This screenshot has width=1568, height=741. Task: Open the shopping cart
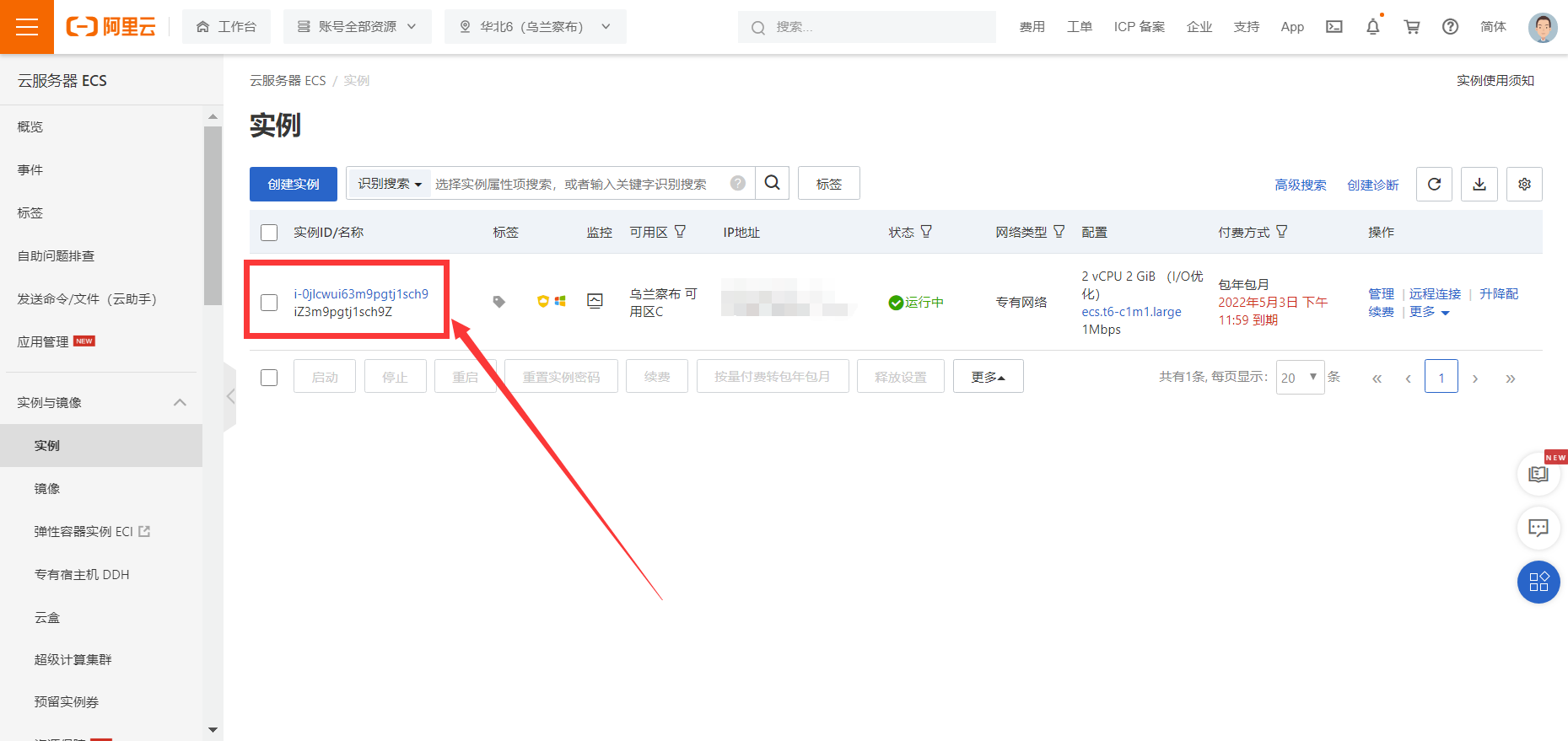1412,27
